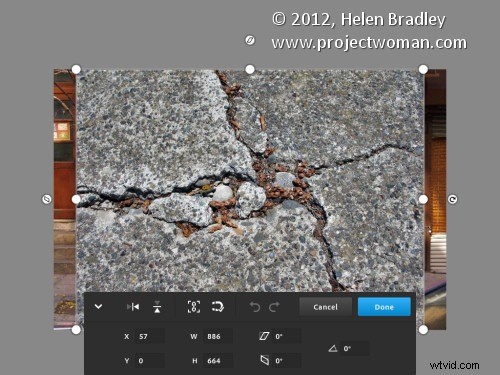
Task: Grab the middle-left edge transform handle
Action: coord(76,199)
